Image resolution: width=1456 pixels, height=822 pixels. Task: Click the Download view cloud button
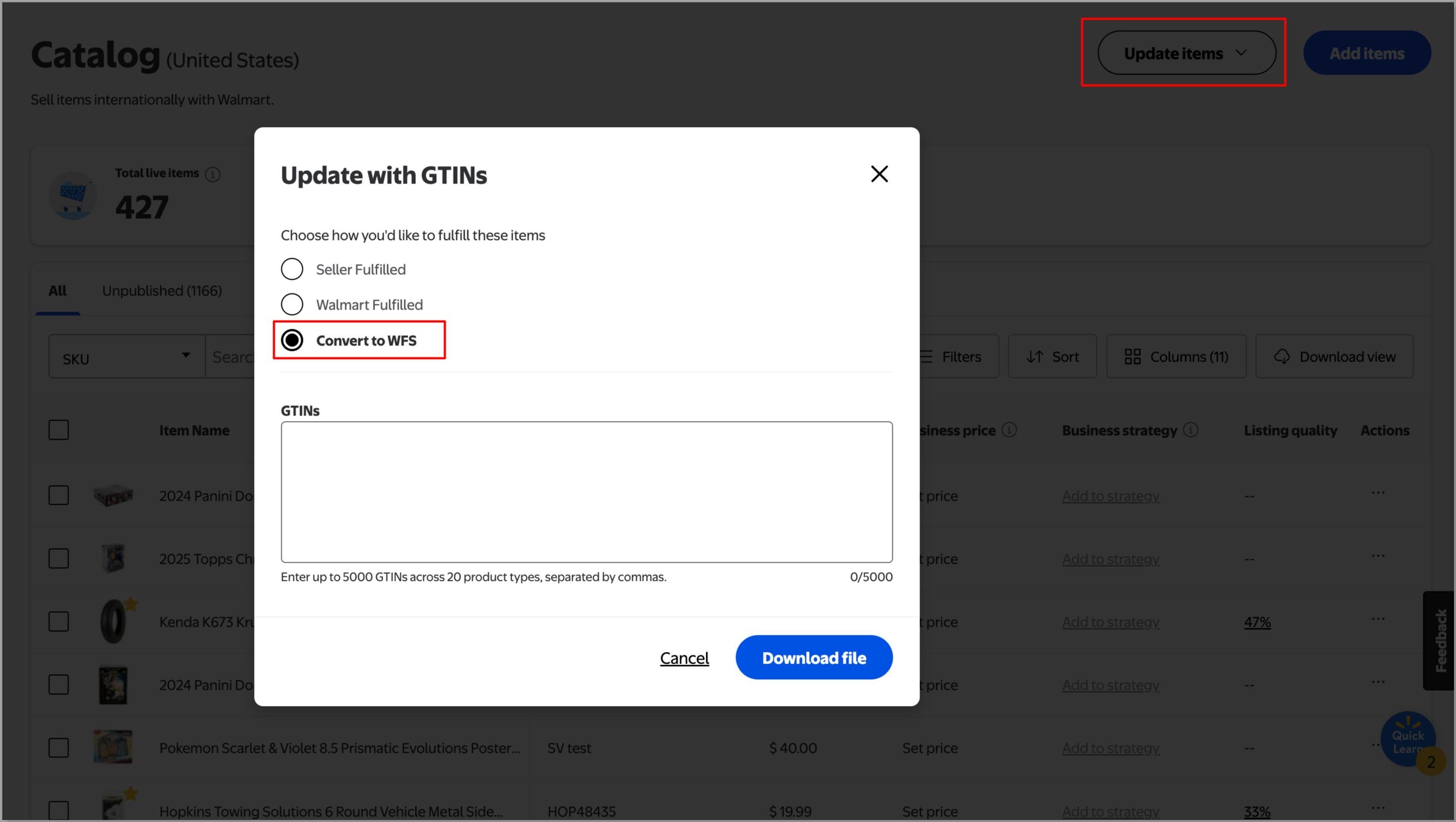click(x=1334, y=357)
